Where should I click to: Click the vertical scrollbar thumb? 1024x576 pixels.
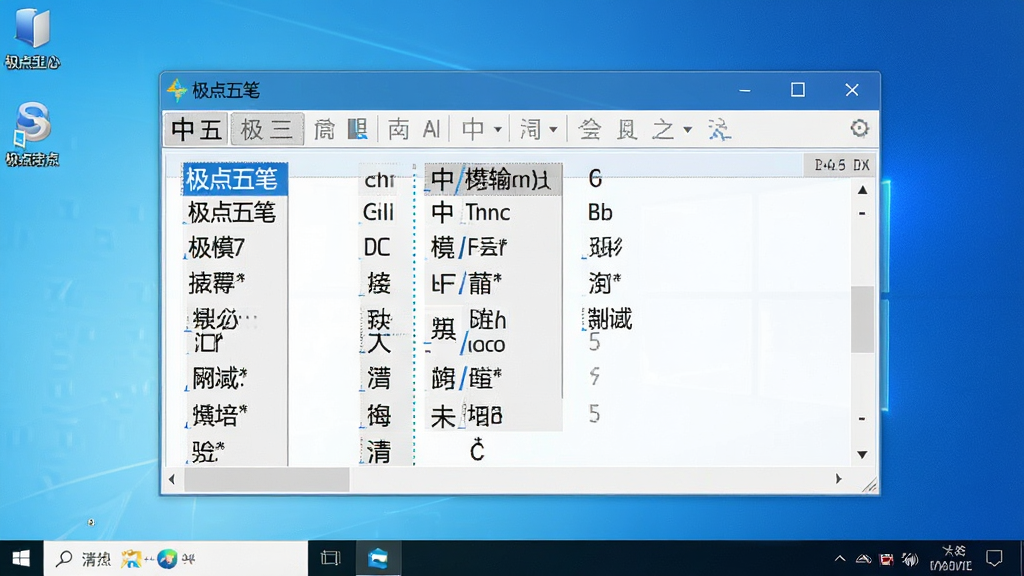(862, 319)
